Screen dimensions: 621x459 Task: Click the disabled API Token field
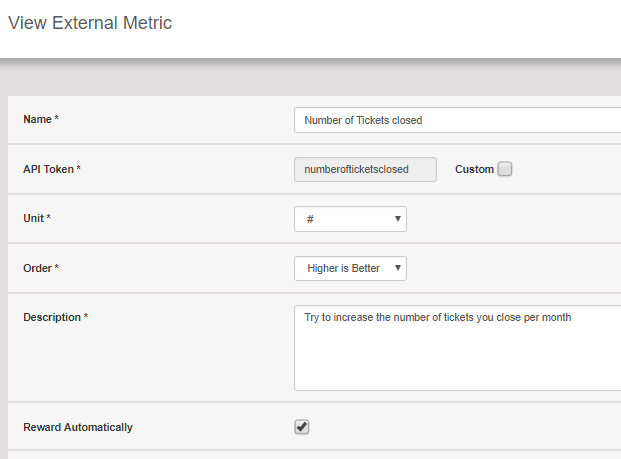tap(365, 169)
